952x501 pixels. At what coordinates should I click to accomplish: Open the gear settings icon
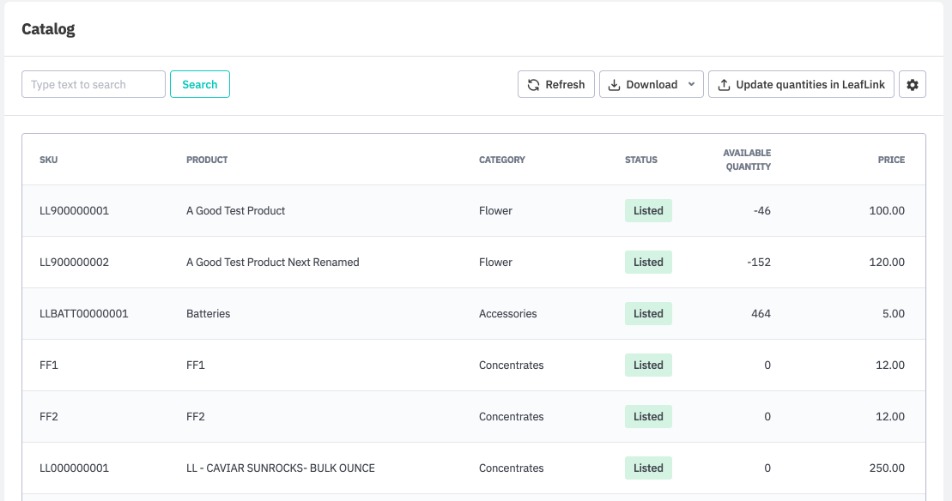911,85
